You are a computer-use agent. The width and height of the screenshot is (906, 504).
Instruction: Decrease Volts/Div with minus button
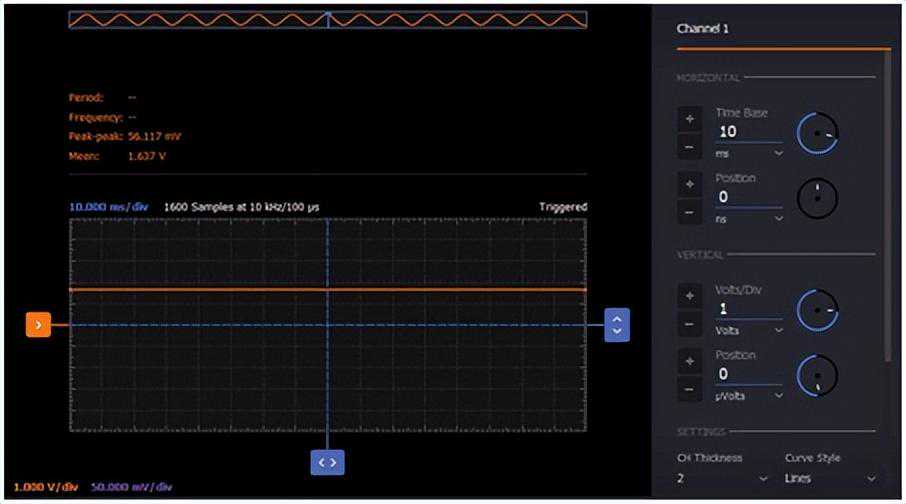tap(689, 324)
